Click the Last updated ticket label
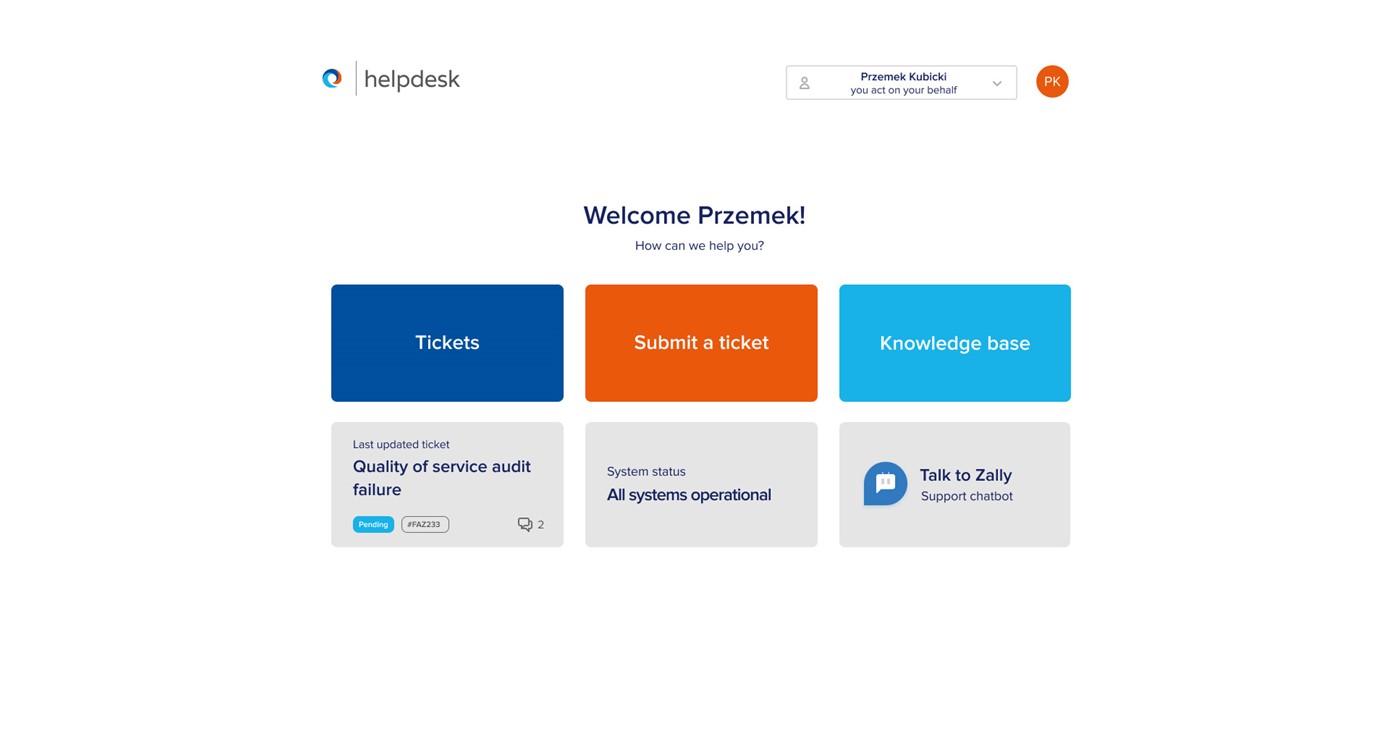1400x750 pixels. point(401,444)
